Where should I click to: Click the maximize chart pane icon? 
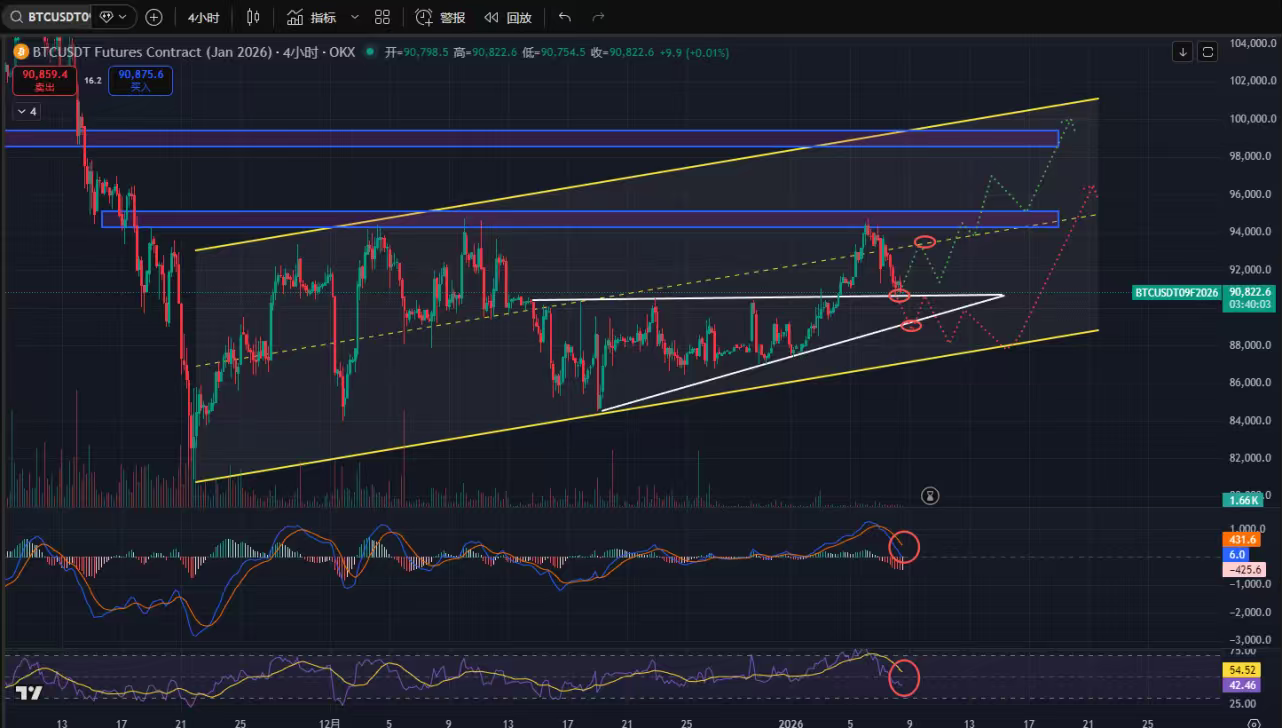1208,52
